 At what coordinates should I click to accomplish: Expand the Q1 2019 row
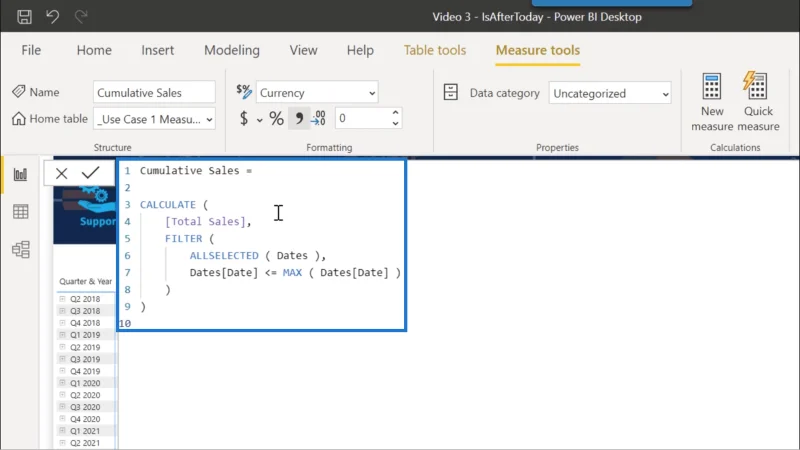point(62,335)
